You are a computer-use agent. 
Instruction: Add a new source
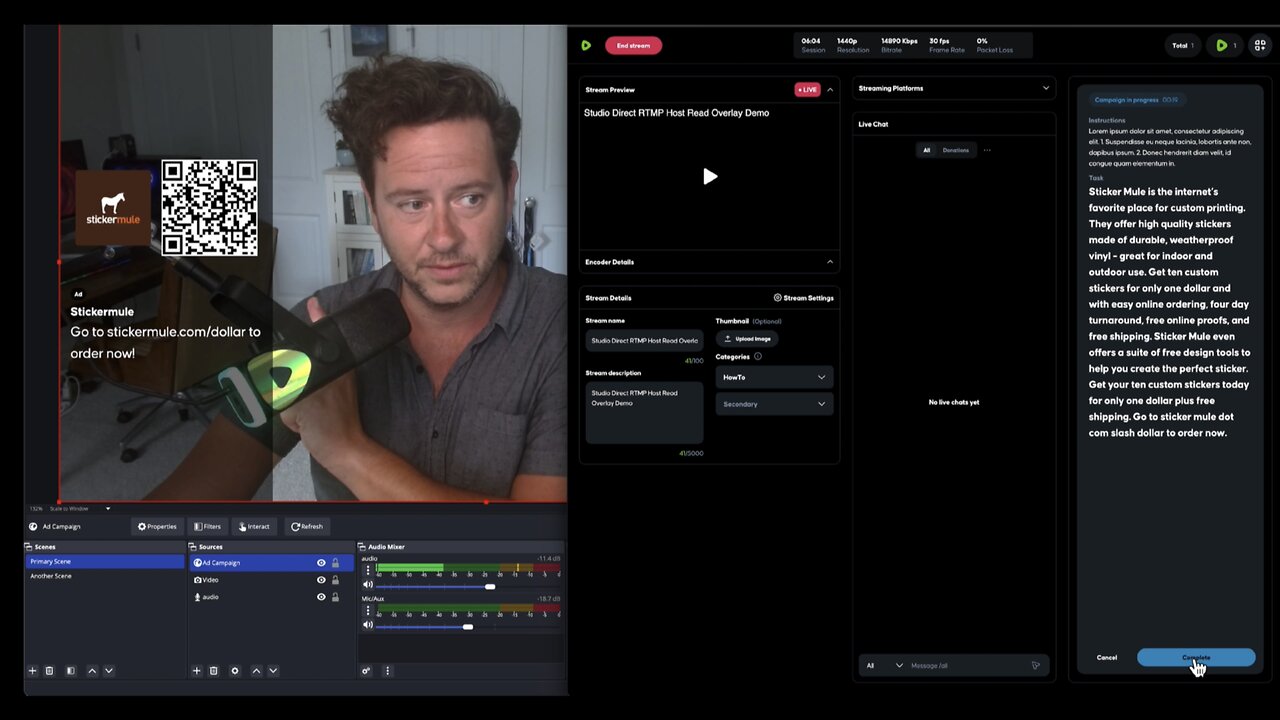click(196, 671)
